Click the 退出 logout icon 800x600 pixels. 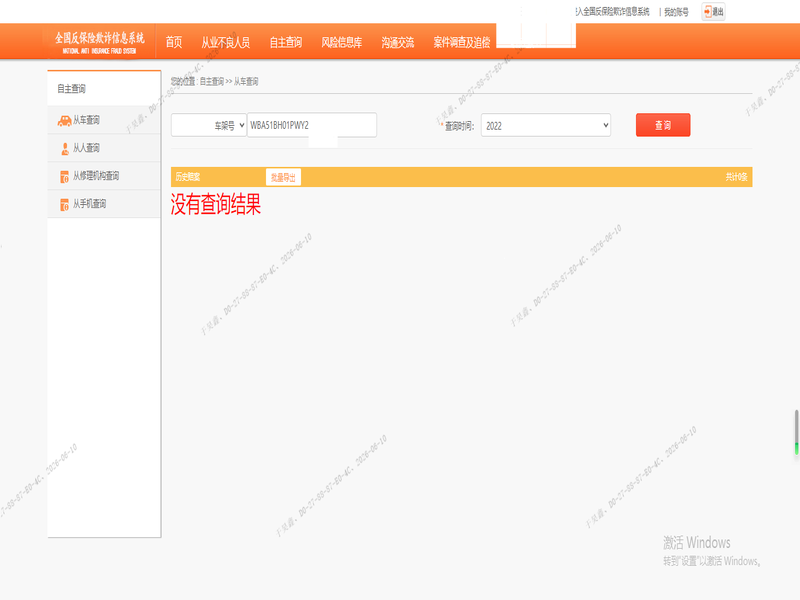(714, 11)
